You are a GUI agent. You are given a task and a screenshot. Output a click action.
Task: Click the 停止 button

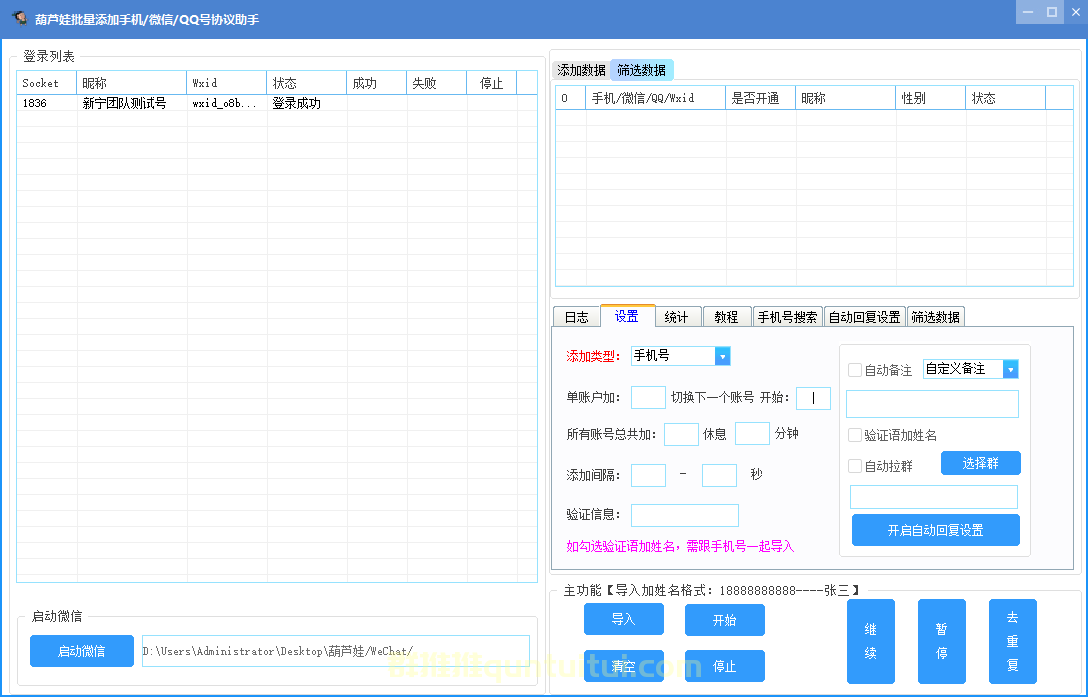tap(724, 666)
